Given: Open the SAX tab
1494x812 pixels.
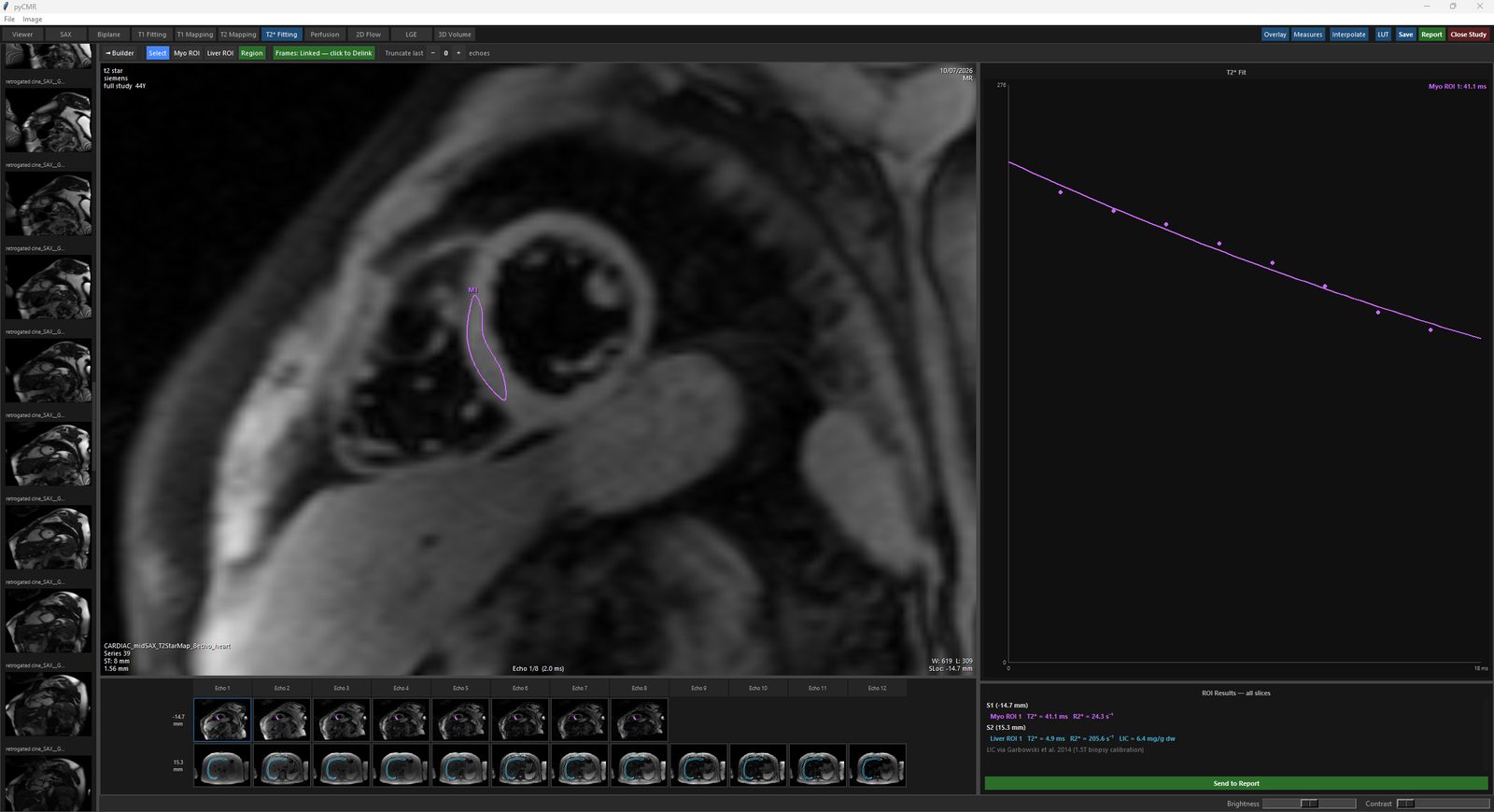Looking at the screenshot, I should [65, 35].
